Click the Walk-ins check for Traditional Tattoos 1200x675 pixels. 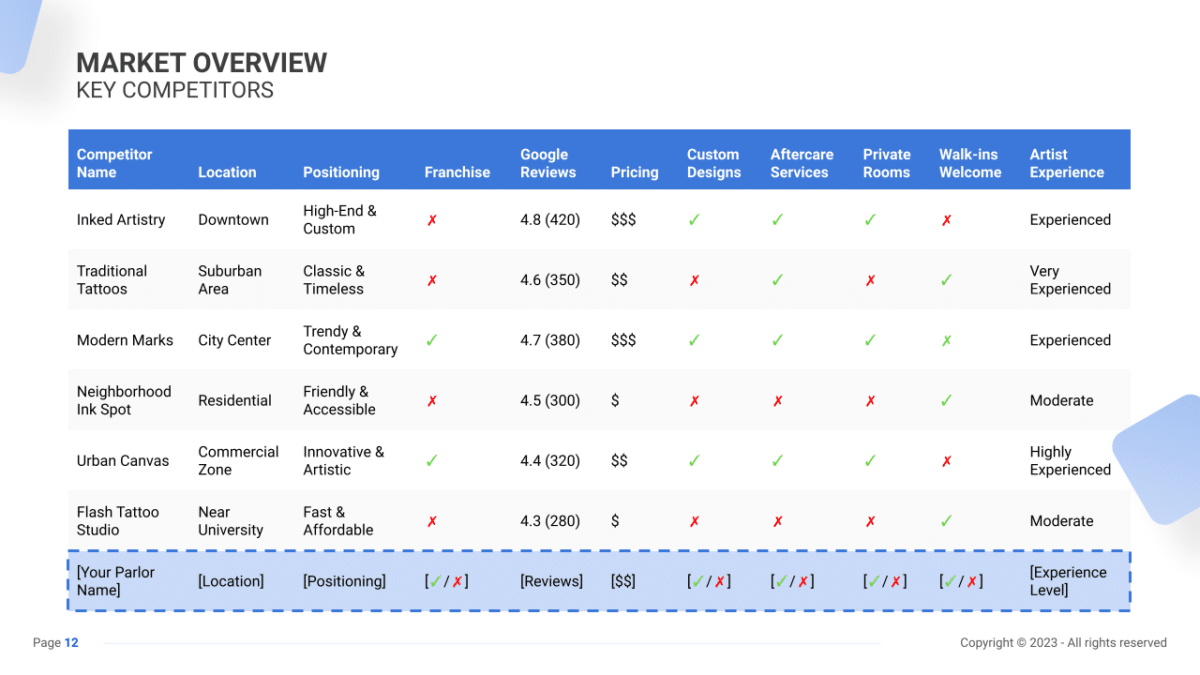946,280
